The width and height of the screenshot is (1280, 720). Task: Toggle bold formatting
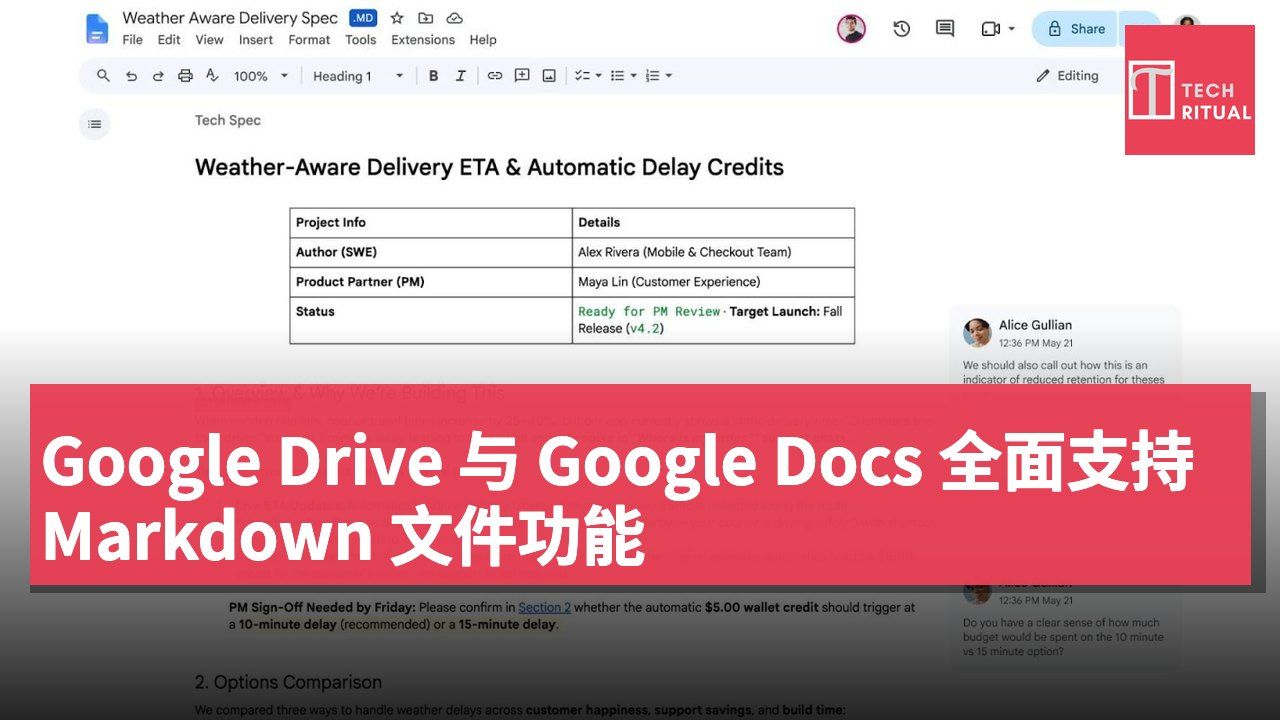(433, 76)
